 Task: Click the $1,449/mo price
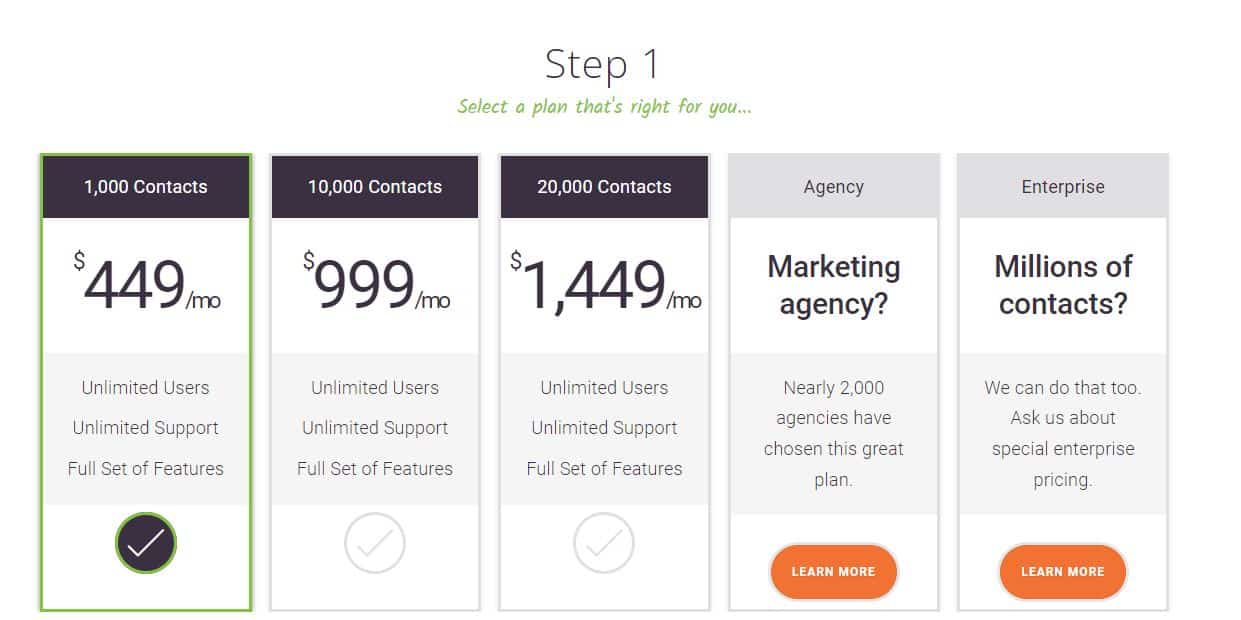[x=604, y=285]
